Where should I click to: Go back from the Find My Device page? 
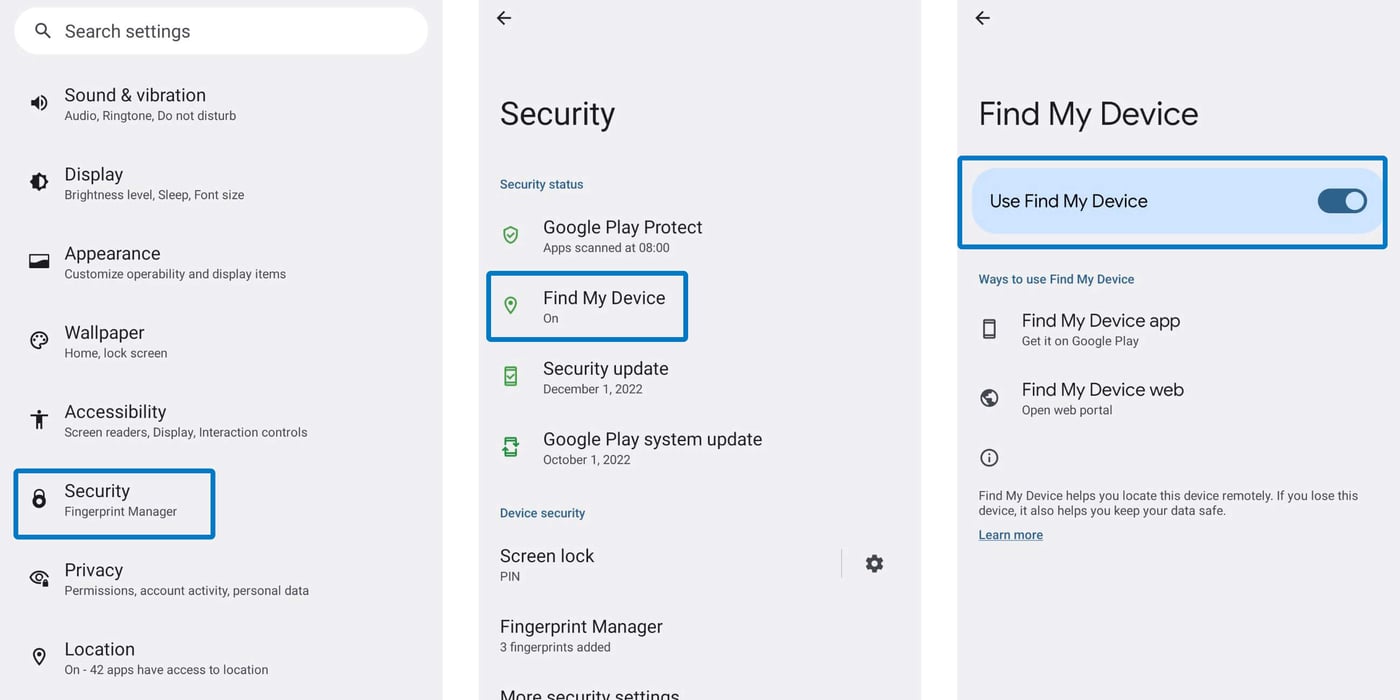tap(983, 18)
